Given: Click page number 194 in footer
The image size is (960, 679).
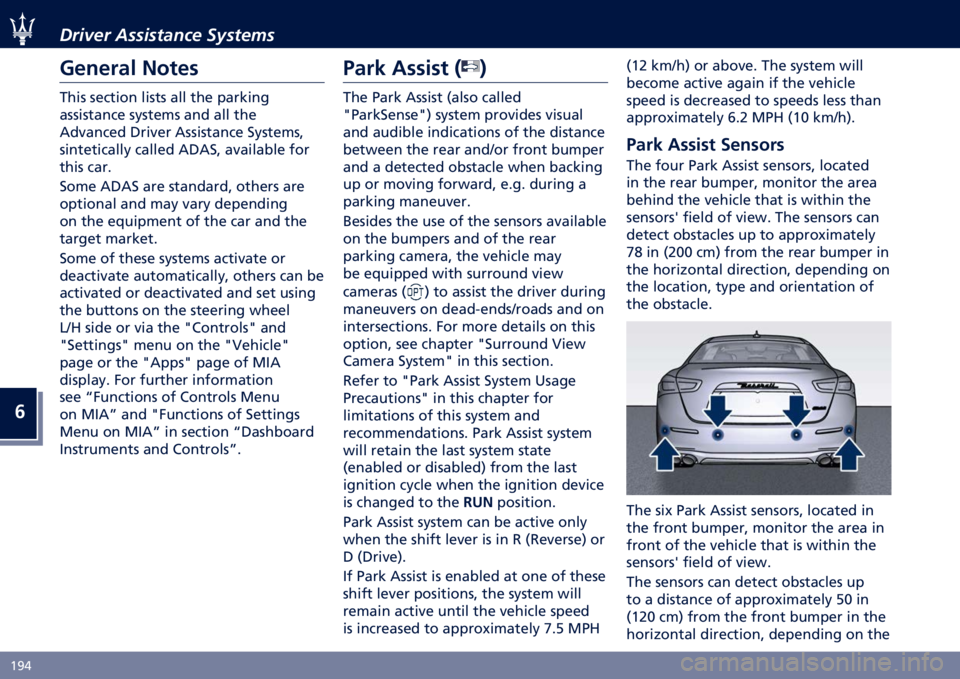Looking at the screenshot, I should coord(21,666).
